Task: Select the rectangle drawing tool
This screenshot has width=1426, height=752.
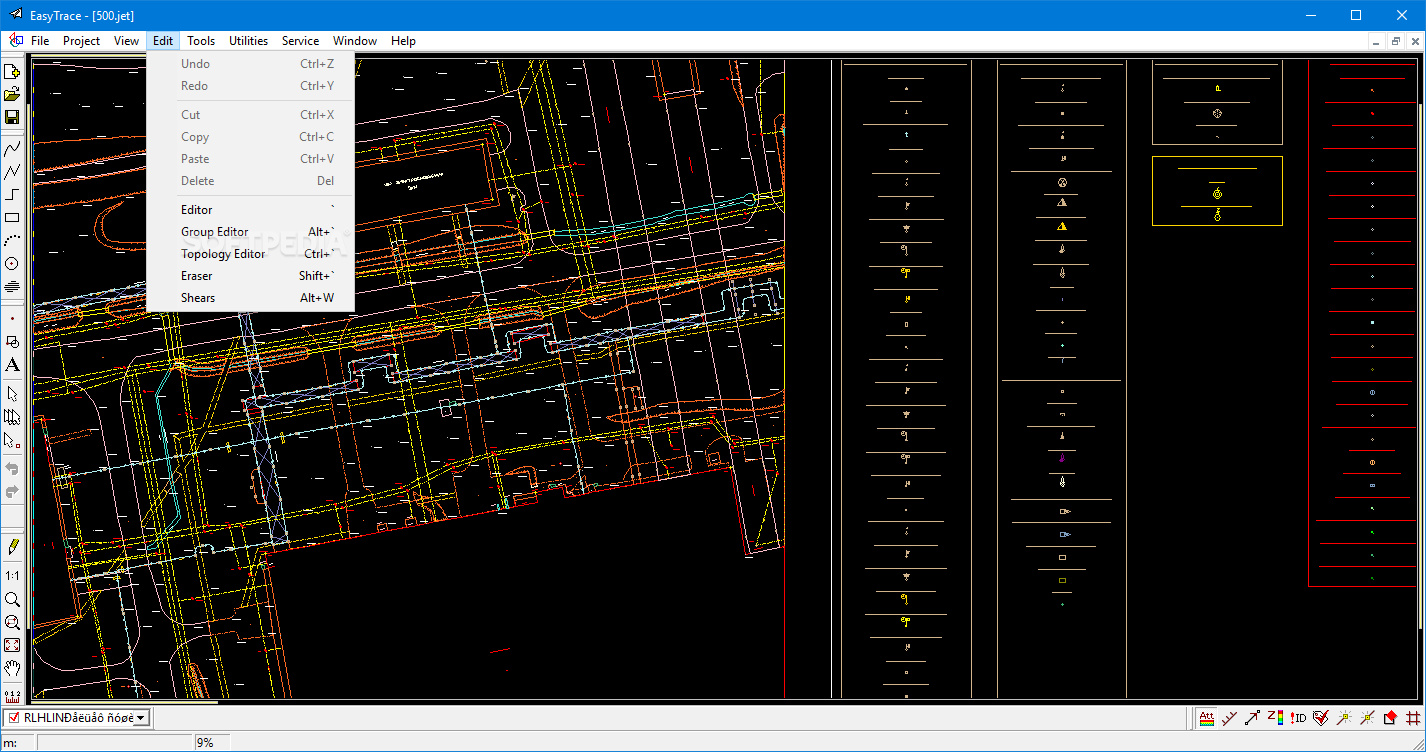Action: coord(12,217)
